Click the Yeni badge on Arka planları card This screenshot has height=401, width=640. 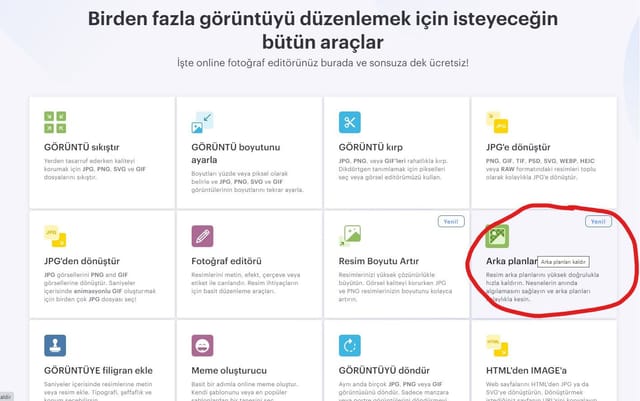click(598, 221)
